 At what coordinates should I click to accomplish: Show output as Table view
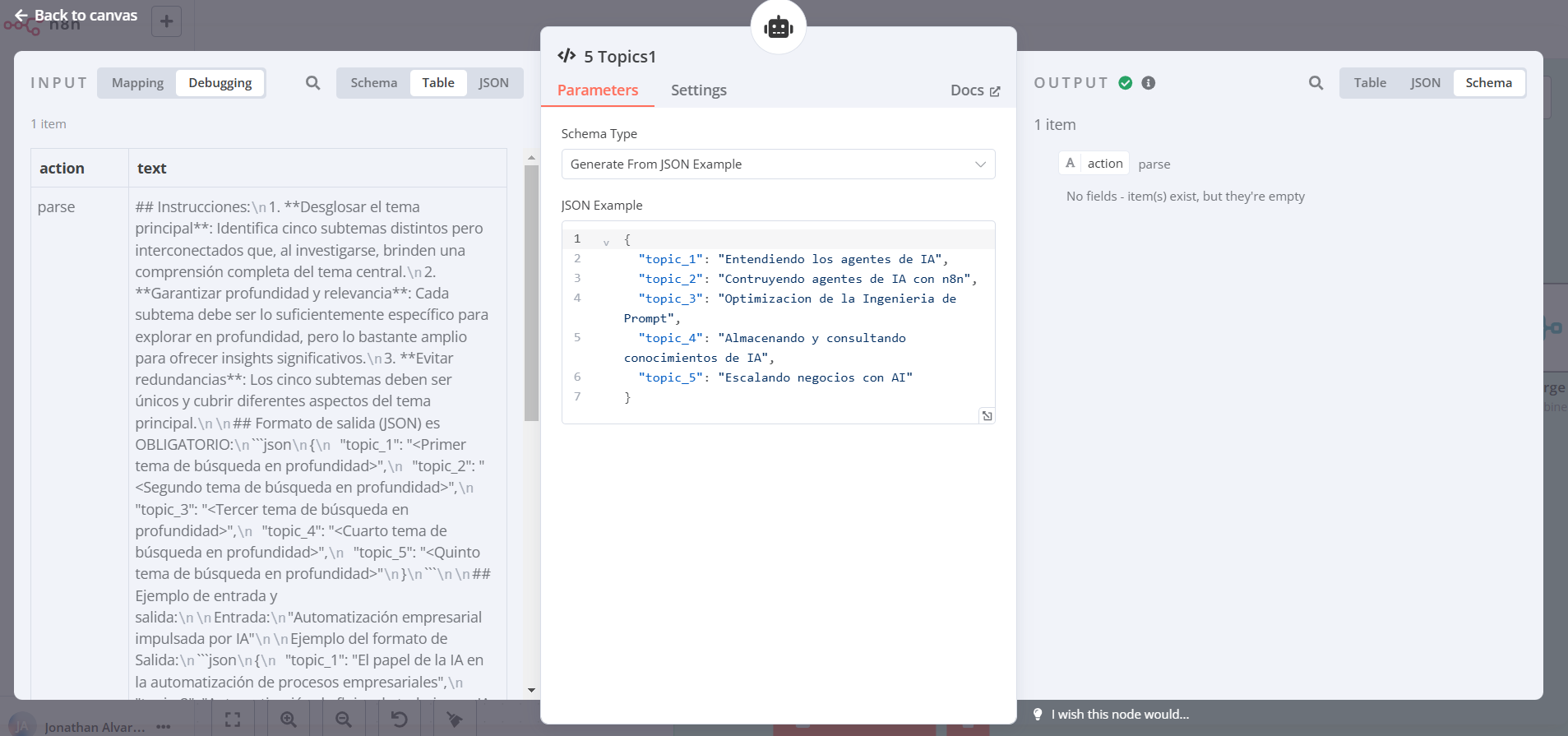pos(1370,83)
